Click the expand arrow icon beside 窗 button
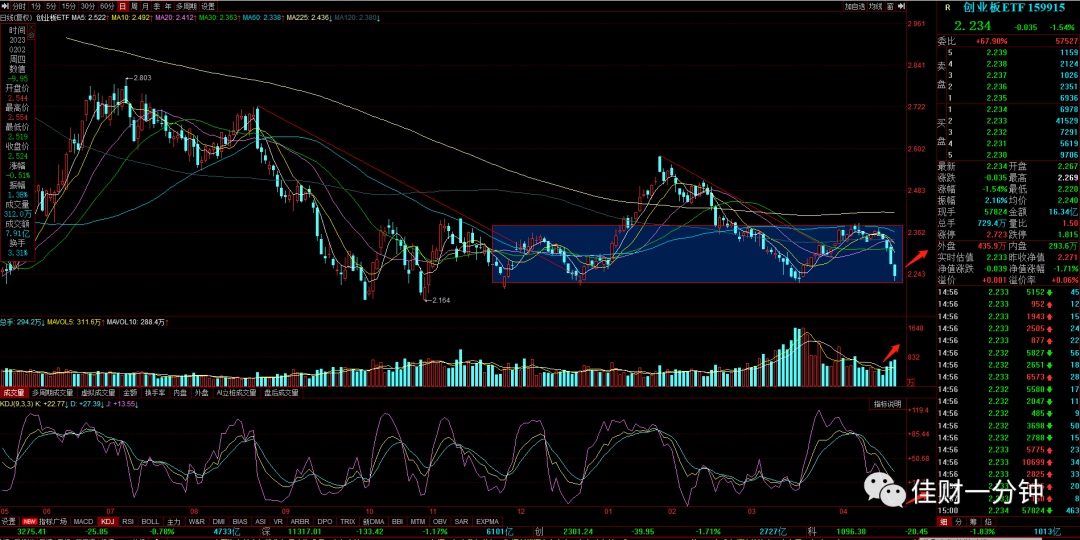1080x540 pixels. (x=901, y=6)
